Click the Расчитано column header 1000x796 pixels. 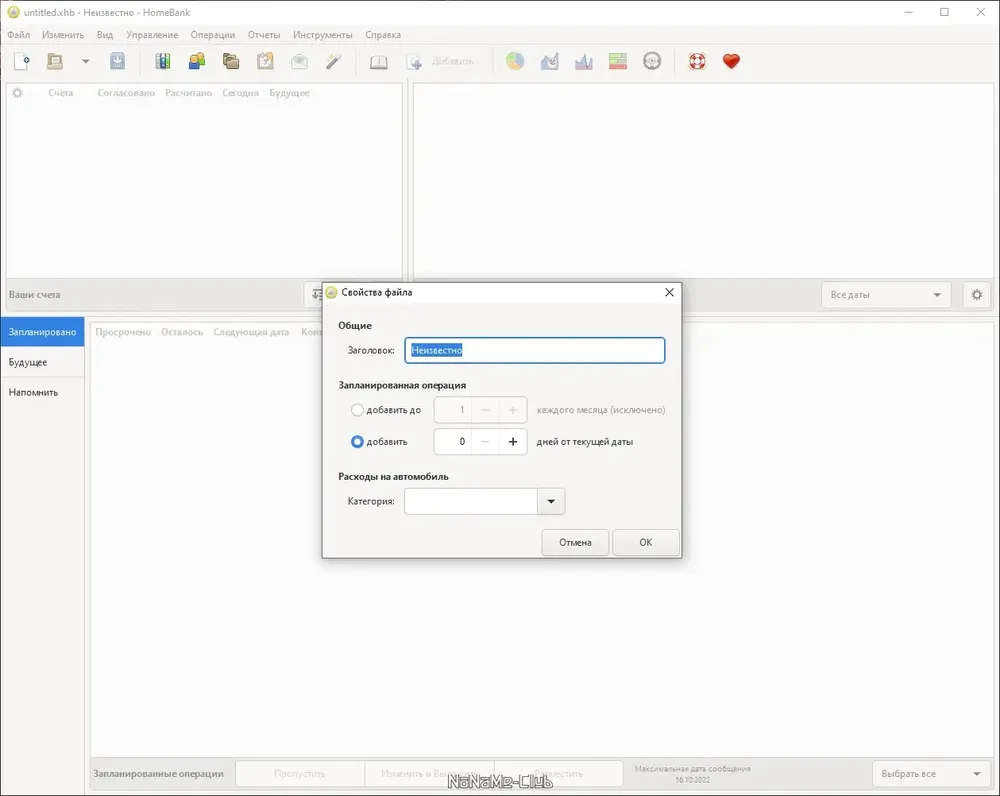188,93
